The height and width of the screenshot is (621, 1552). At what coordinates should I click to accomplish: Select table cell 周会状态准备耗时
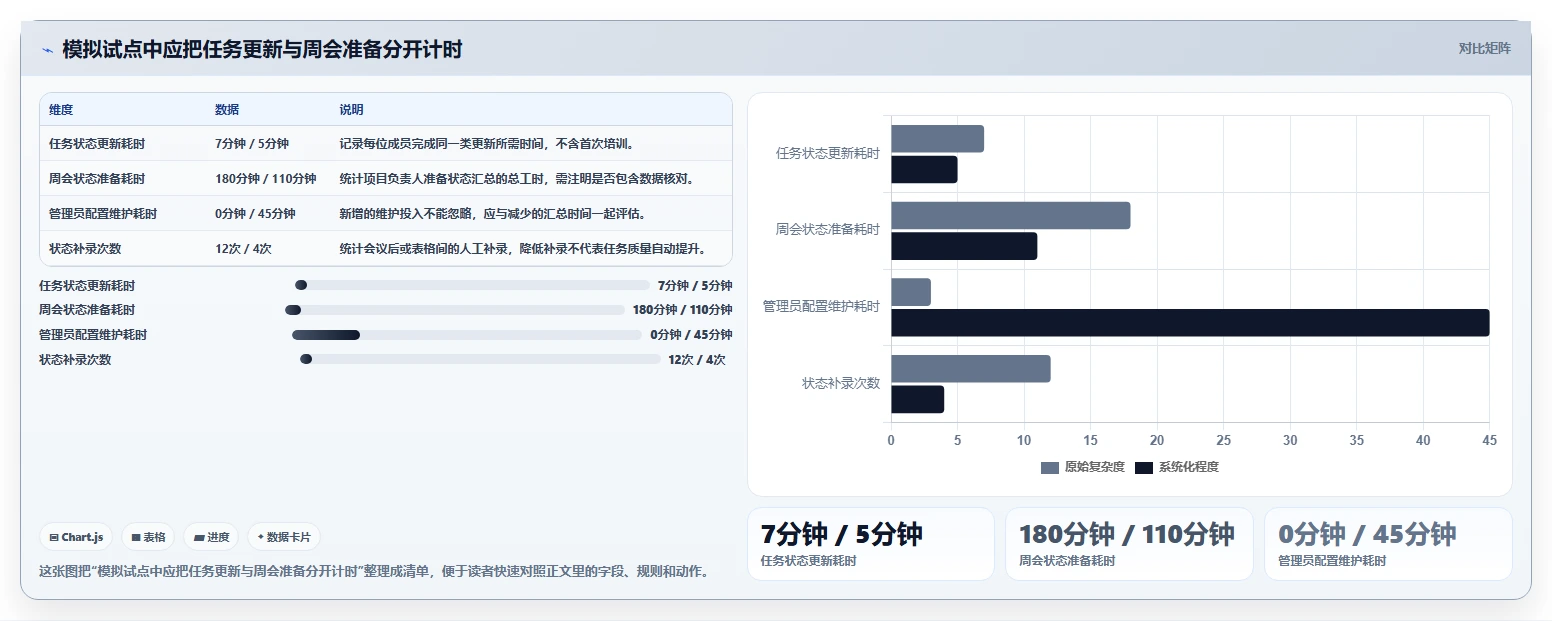[x=97, y=179]
